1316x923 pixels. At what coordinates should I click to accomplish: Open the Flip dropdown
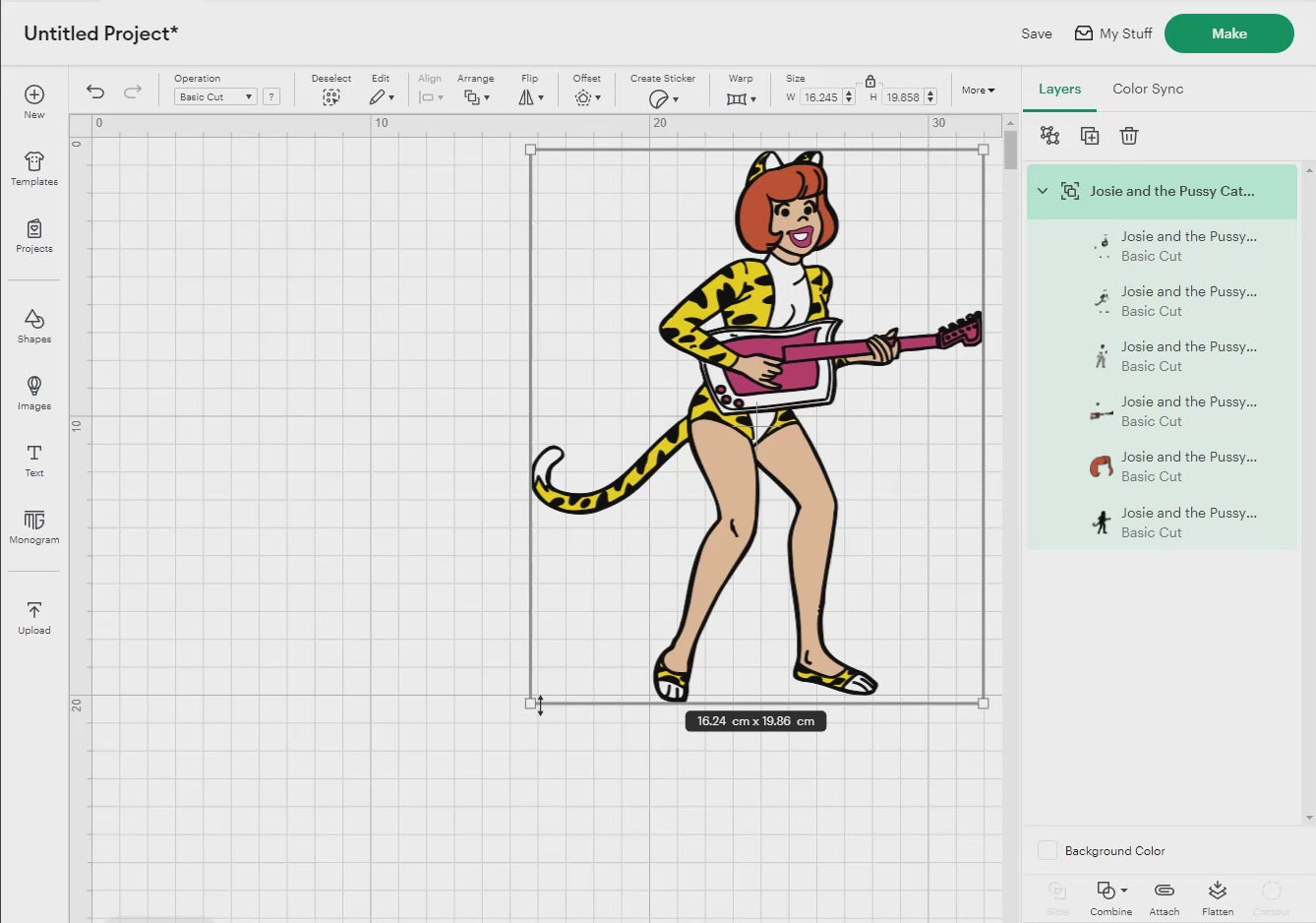click(x=530, y=97)
